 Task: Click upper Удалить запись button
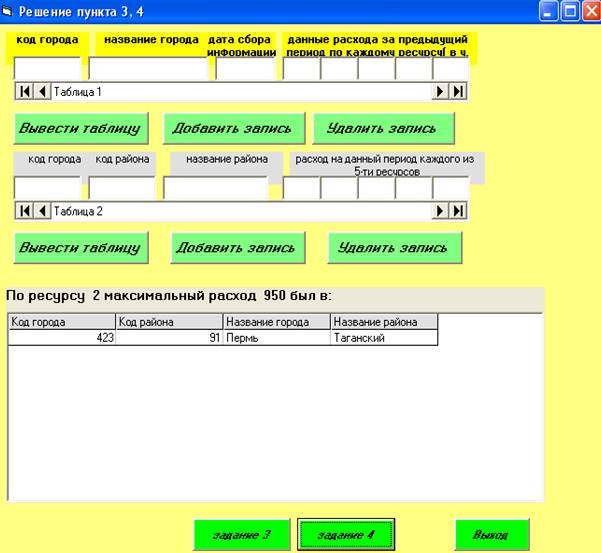(x=382, y=129)
